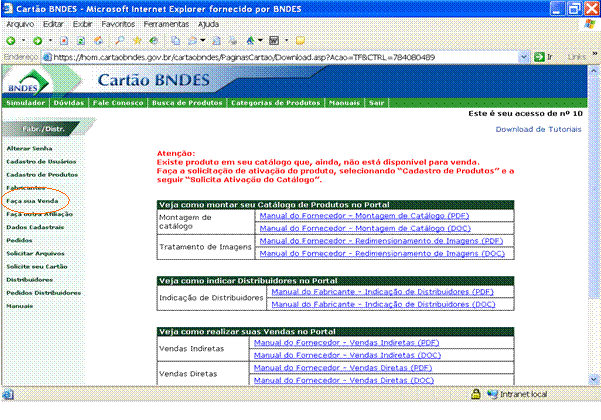Click the page icon in the address bar
The image size is (601, 420).
click(48, 57)
